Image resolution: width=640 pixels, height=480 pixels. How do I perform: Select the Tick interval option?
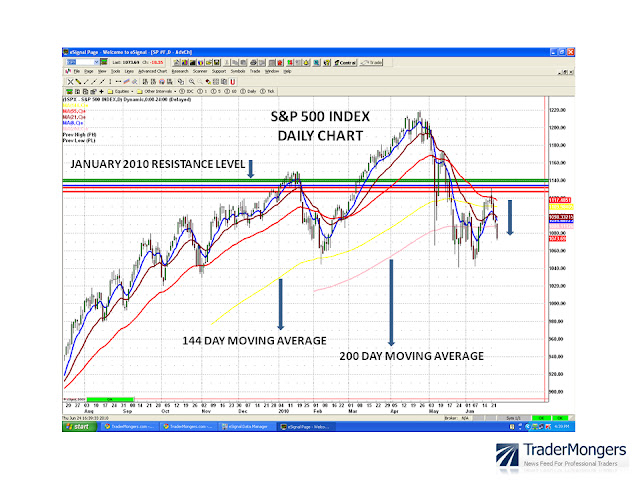[x=267, y=91]
